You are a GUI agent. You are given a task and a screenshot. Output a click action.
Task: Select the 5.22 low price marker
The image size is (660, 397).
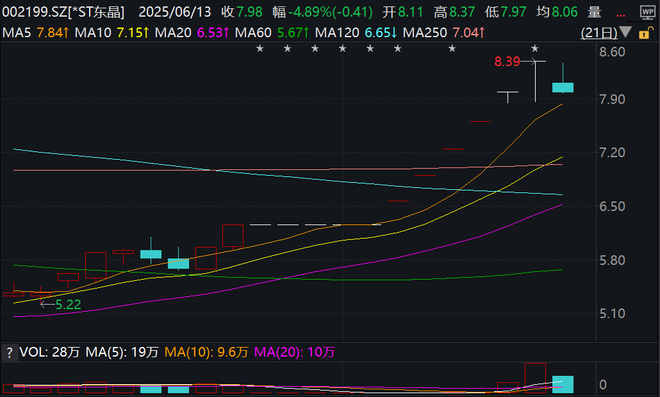(x=68, y=304)
